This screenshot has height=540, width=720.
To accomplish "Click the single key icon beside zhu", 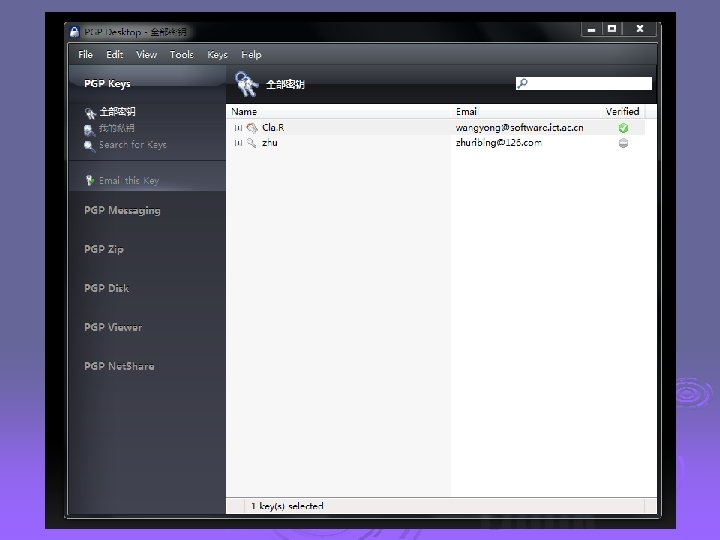I will [x=252, y=143].
